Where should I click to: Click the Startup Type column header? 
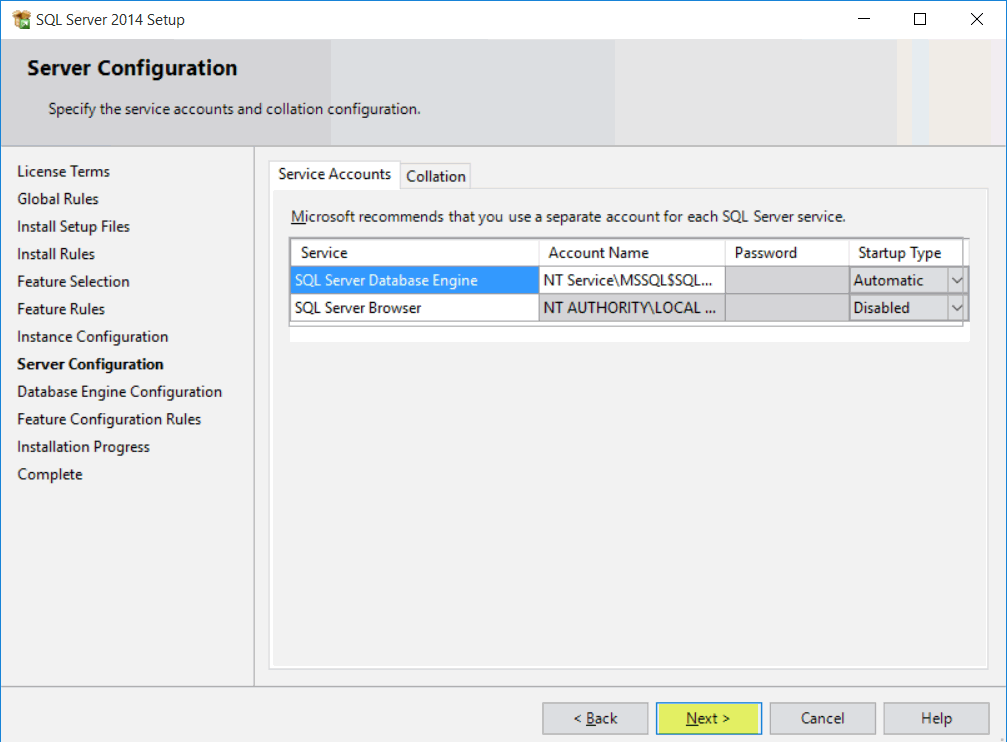(906, 252)
